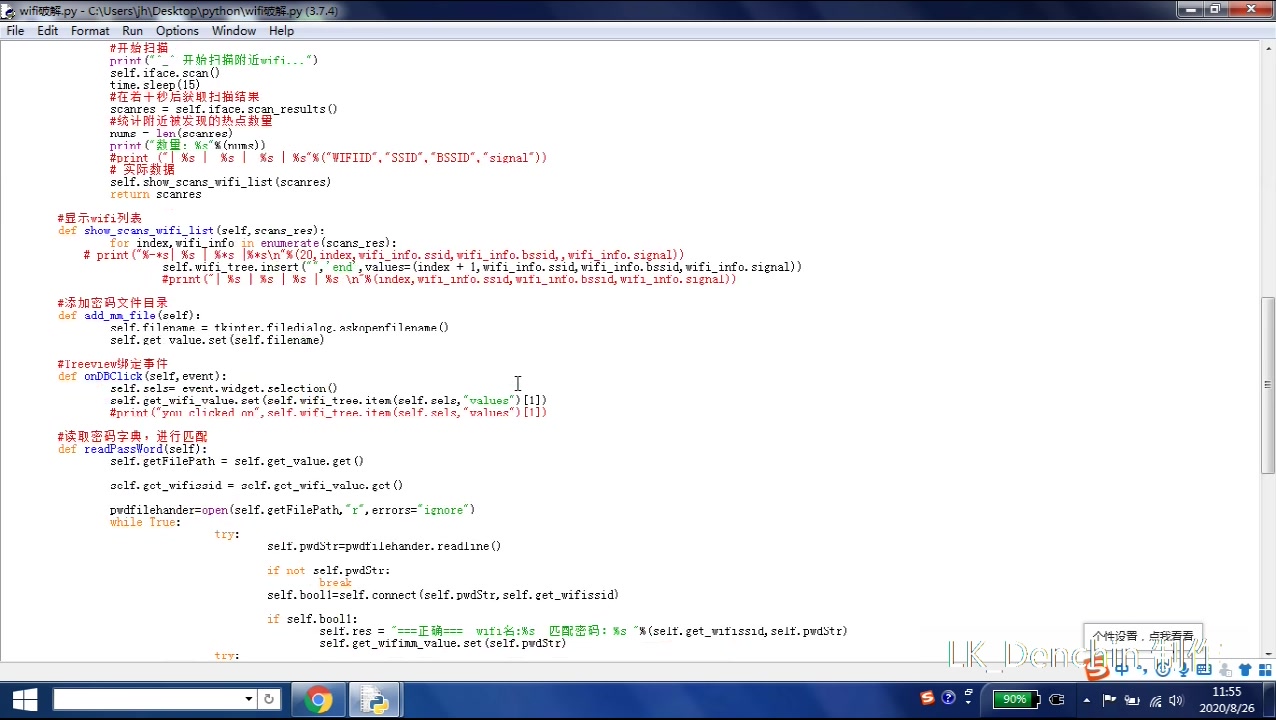The height and width of the screenshot is (720, 1276).
Task: Click the vertical scrollbar up arrow
Action: pos(1267,47)
